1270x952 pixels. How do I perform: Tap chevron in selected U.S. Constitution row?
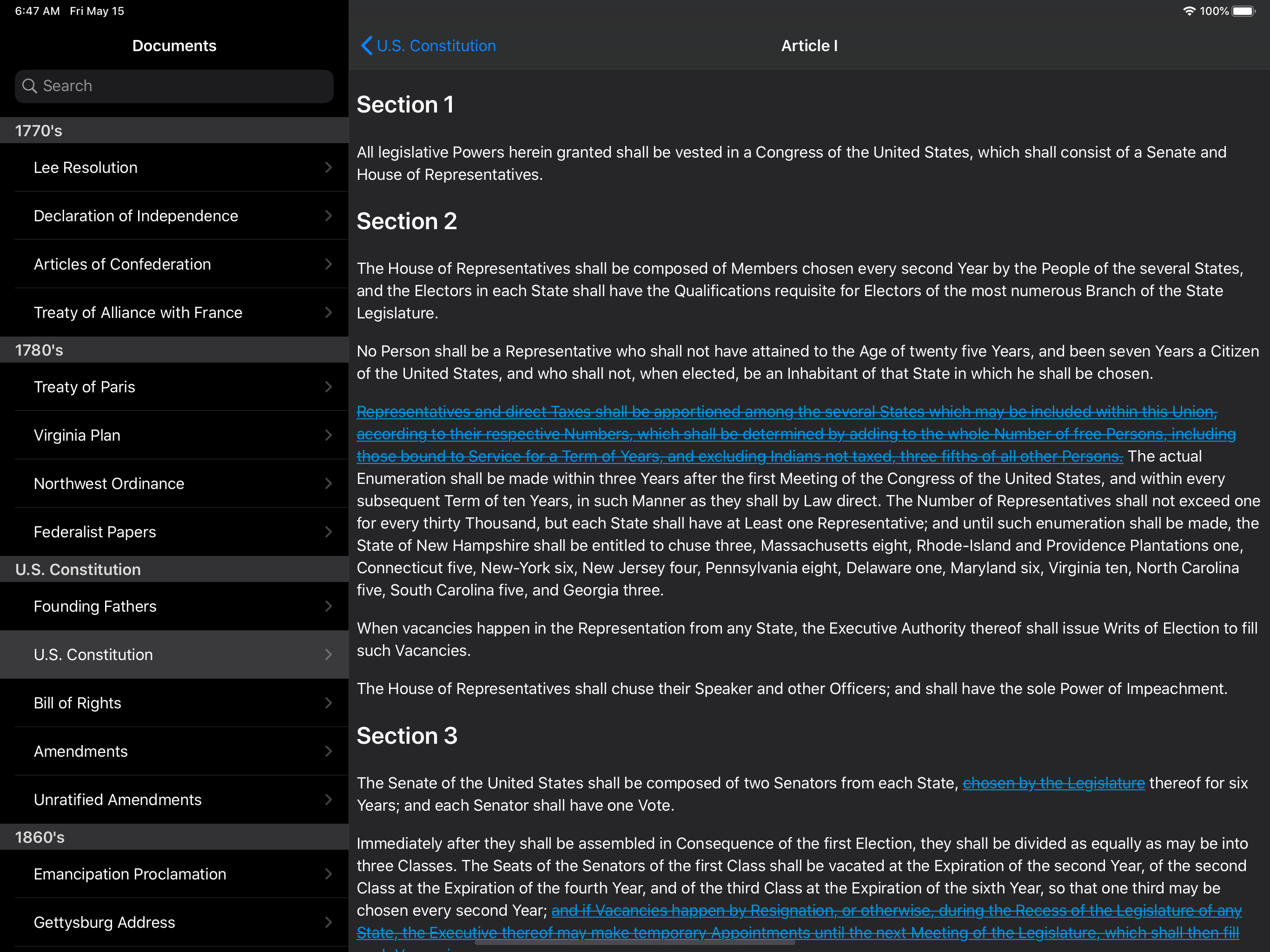328,654
